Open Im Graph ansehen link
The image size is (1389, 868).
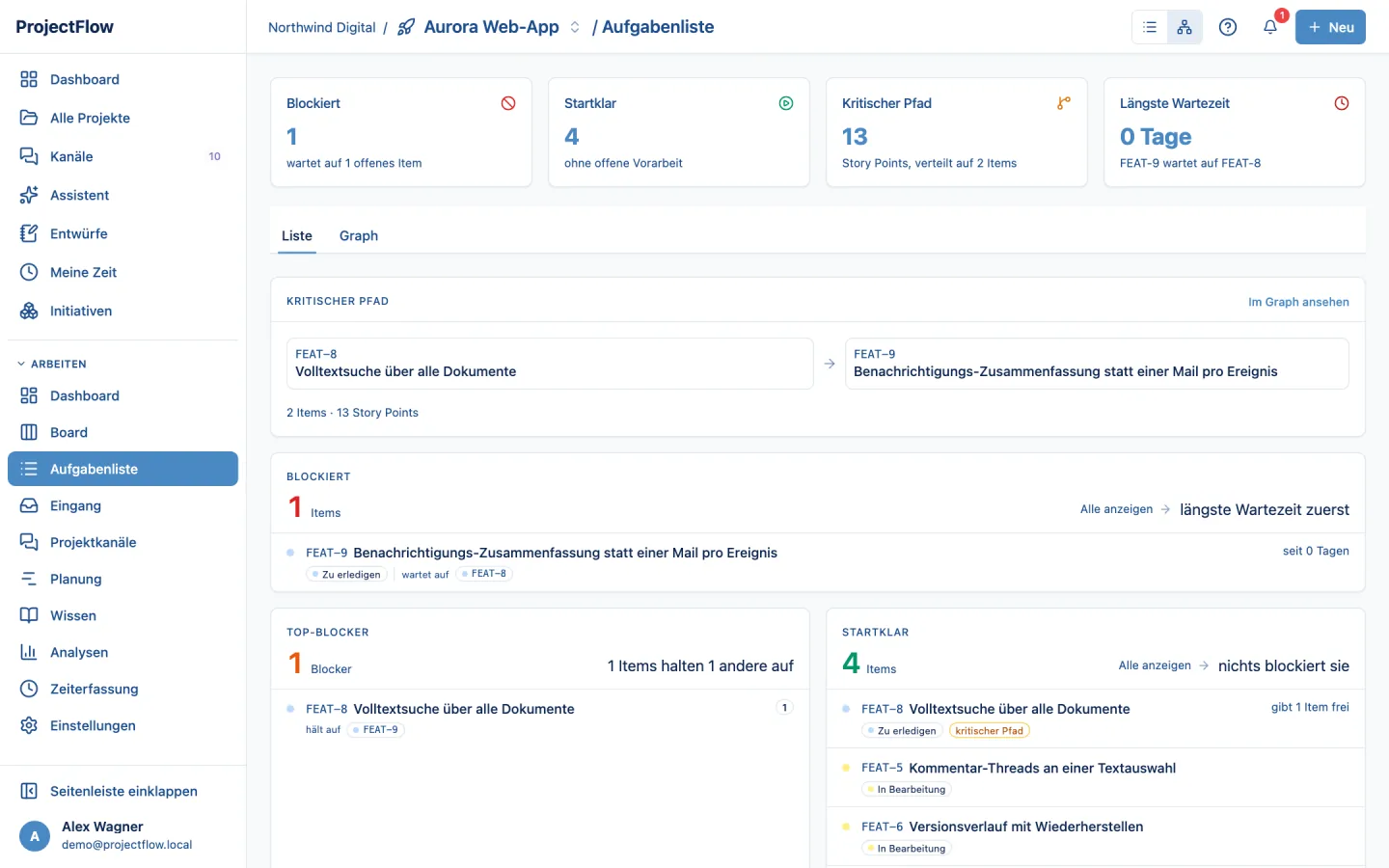click(x=1298, y=302)
